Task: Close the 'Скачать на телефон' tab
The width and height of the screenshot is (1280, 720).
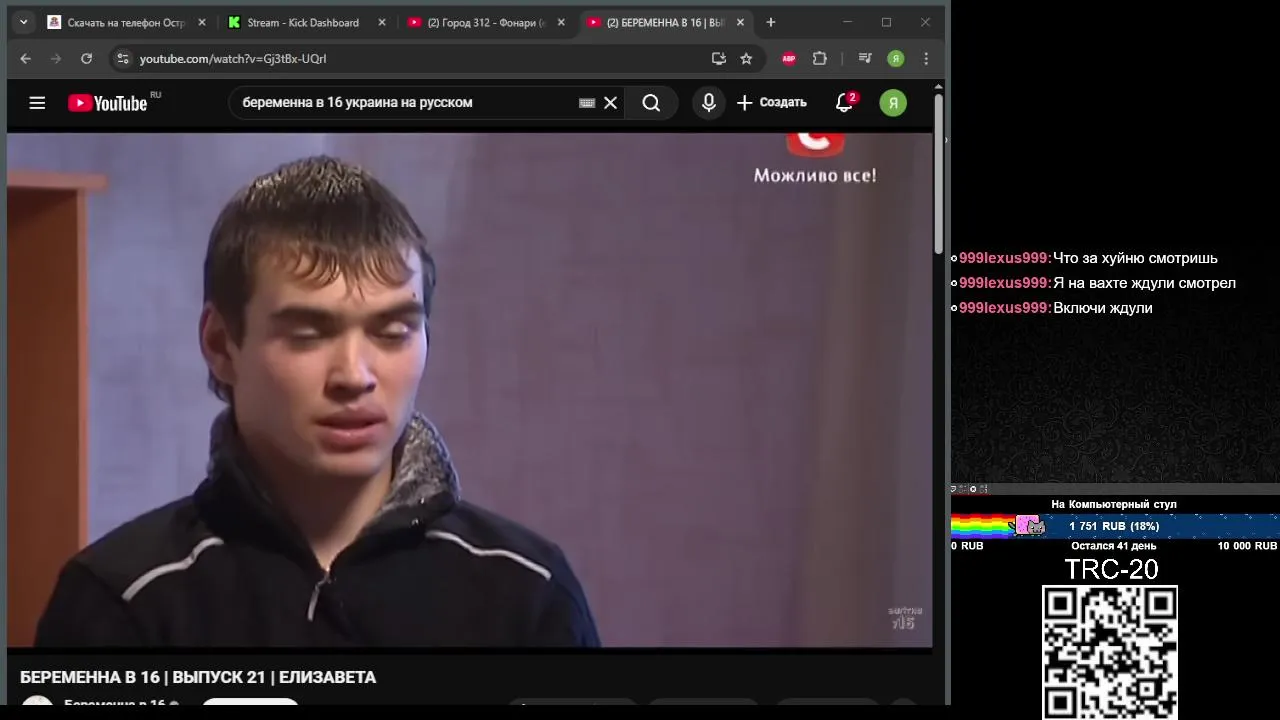Action: click(201, 22)
